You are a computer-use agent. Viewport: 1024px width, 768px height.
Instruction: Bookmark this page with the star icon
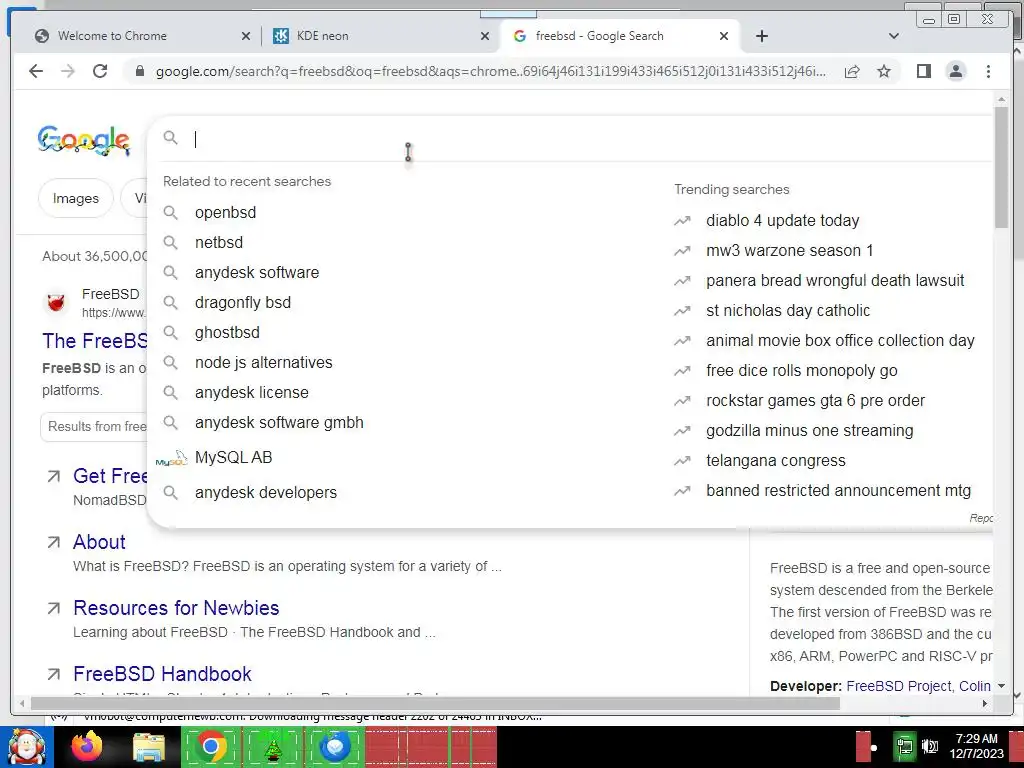[884, 71]
